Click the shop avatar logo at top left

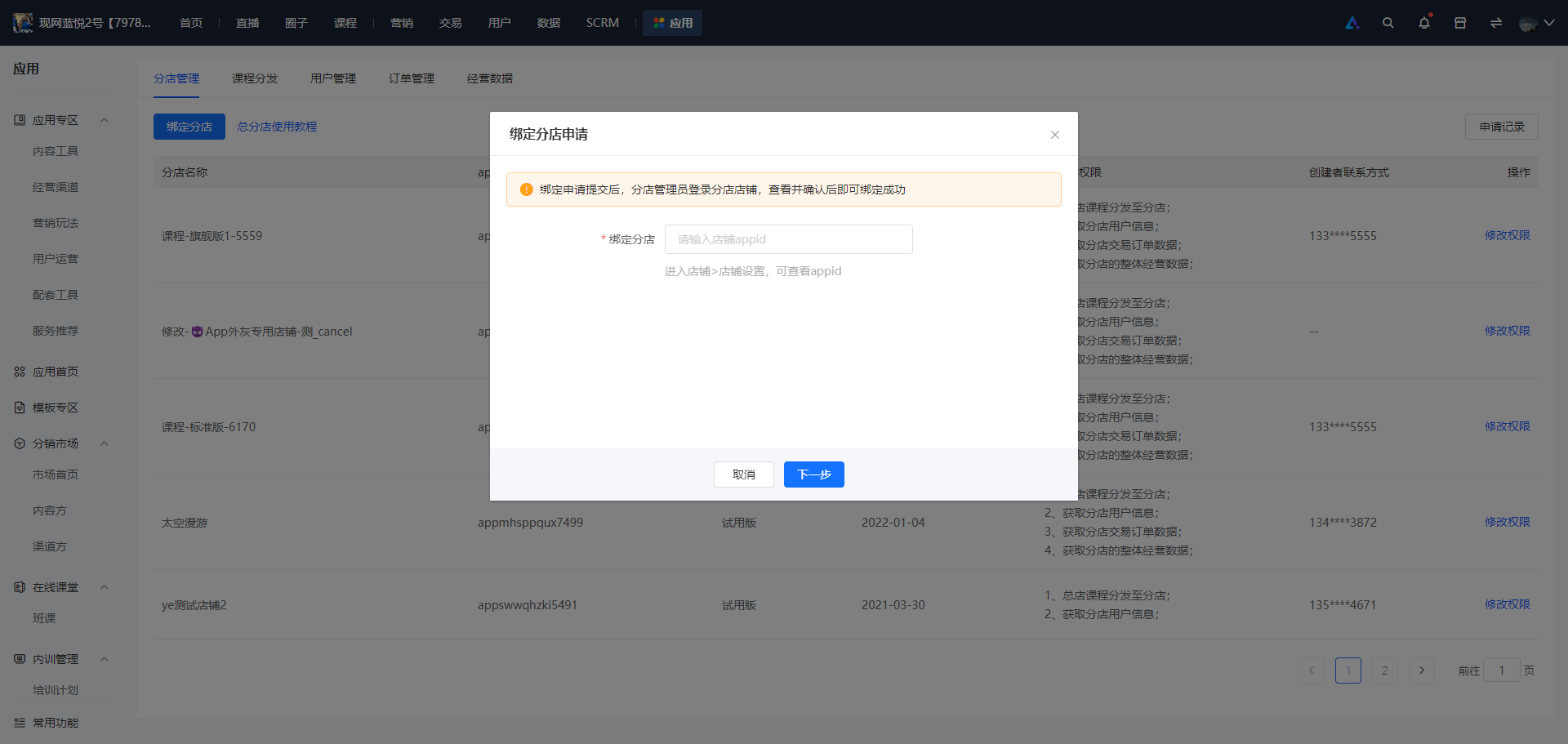(x=23, y=23)
